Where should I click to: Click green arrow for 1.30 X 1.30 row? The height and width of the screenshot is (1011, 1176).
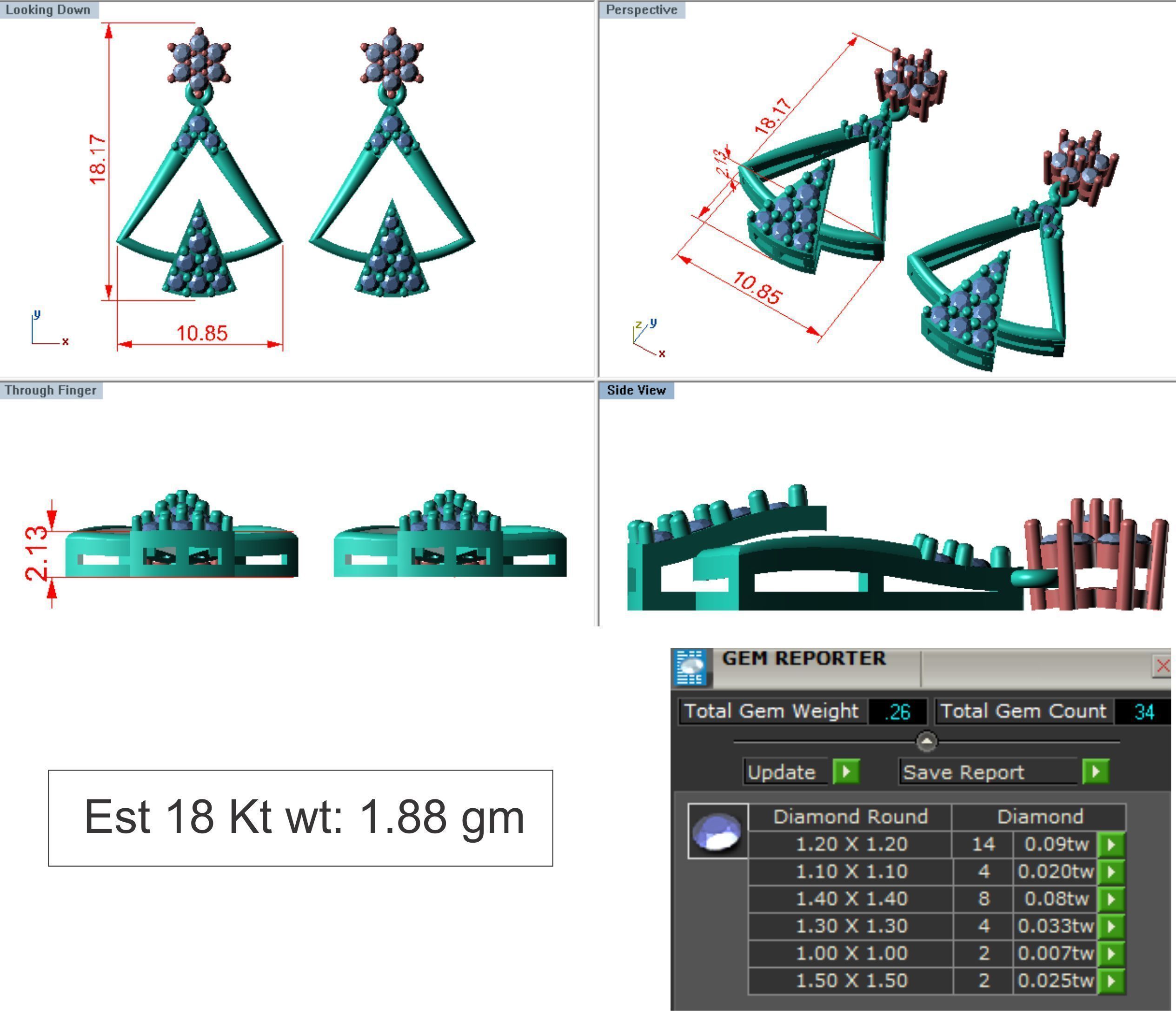[1111, 926]
